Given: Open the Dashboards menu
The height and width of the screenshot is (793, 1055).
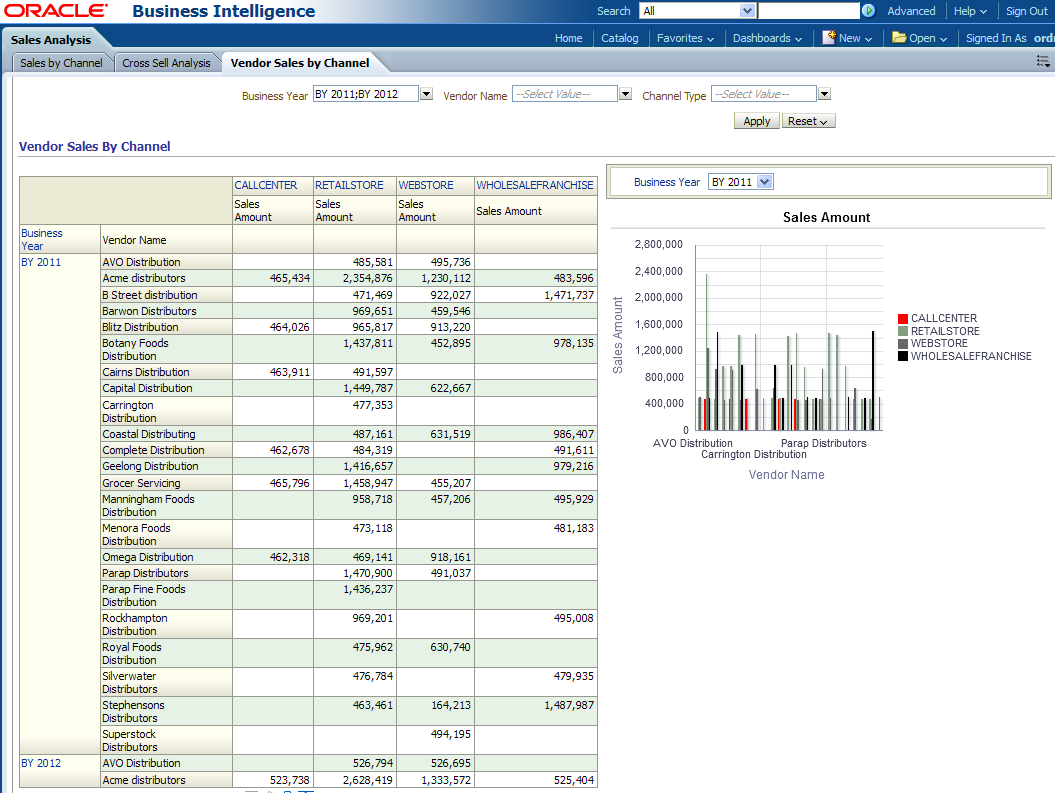Looking at the screenshot, I should [767, 38].
